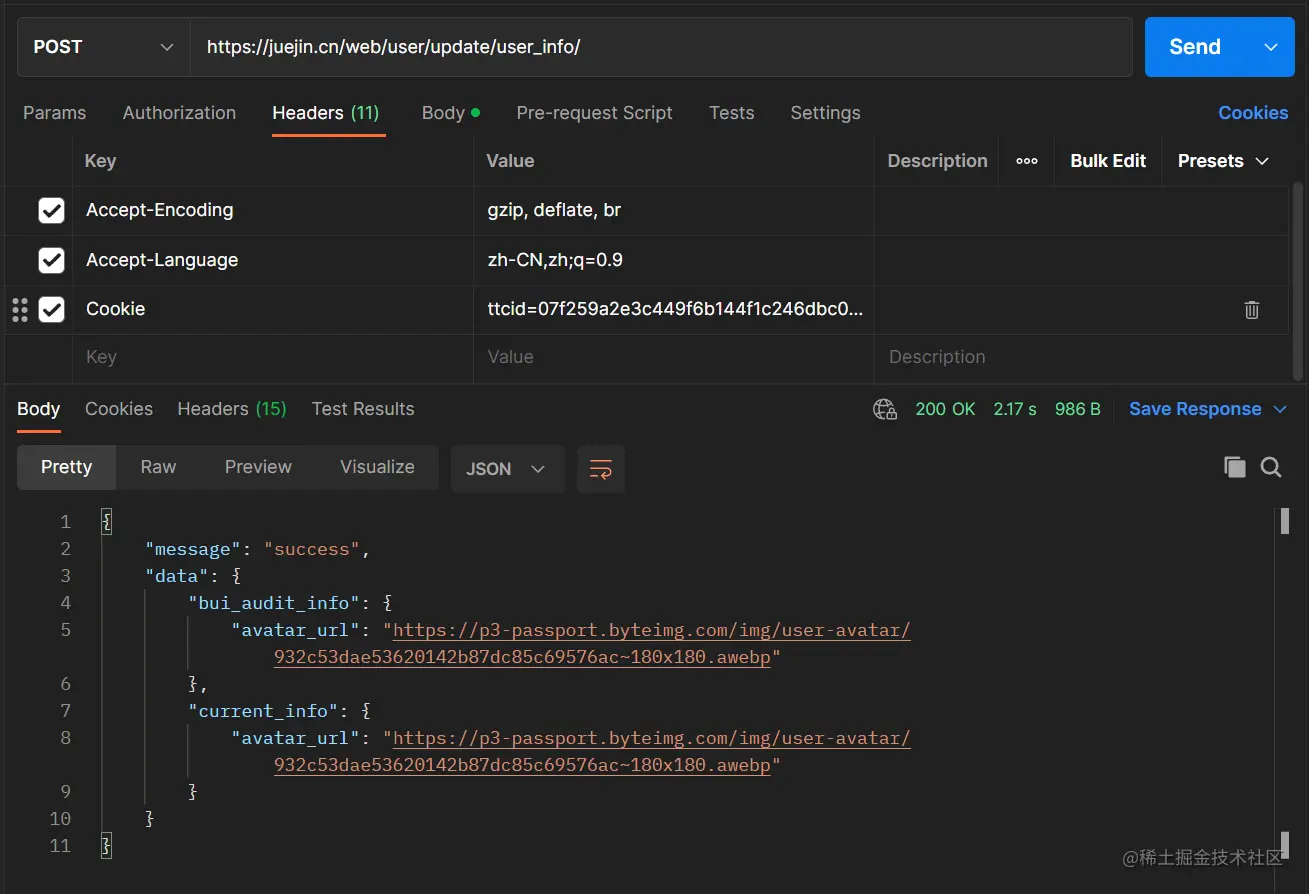Image resolution: width=1309 pixels, height=894 pixels.
Task: Open the response Cookies tab
Action: point(119,409)
